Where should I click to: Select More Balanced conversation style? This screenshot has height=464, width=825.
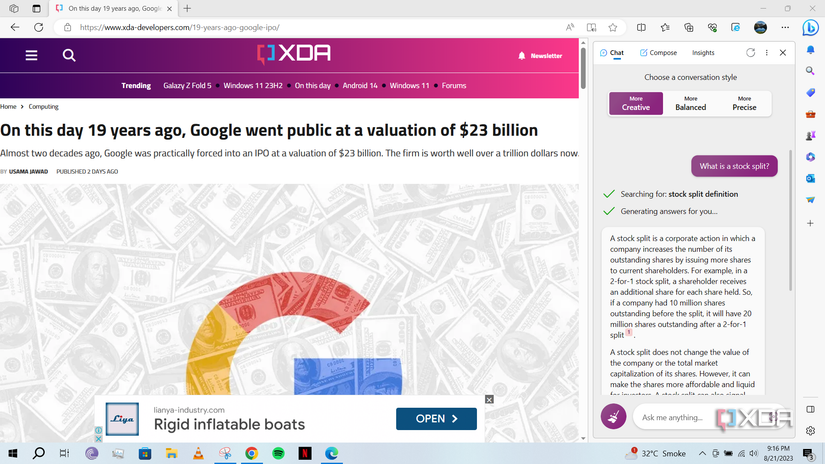pyautogui.click(x=690, y=103)
